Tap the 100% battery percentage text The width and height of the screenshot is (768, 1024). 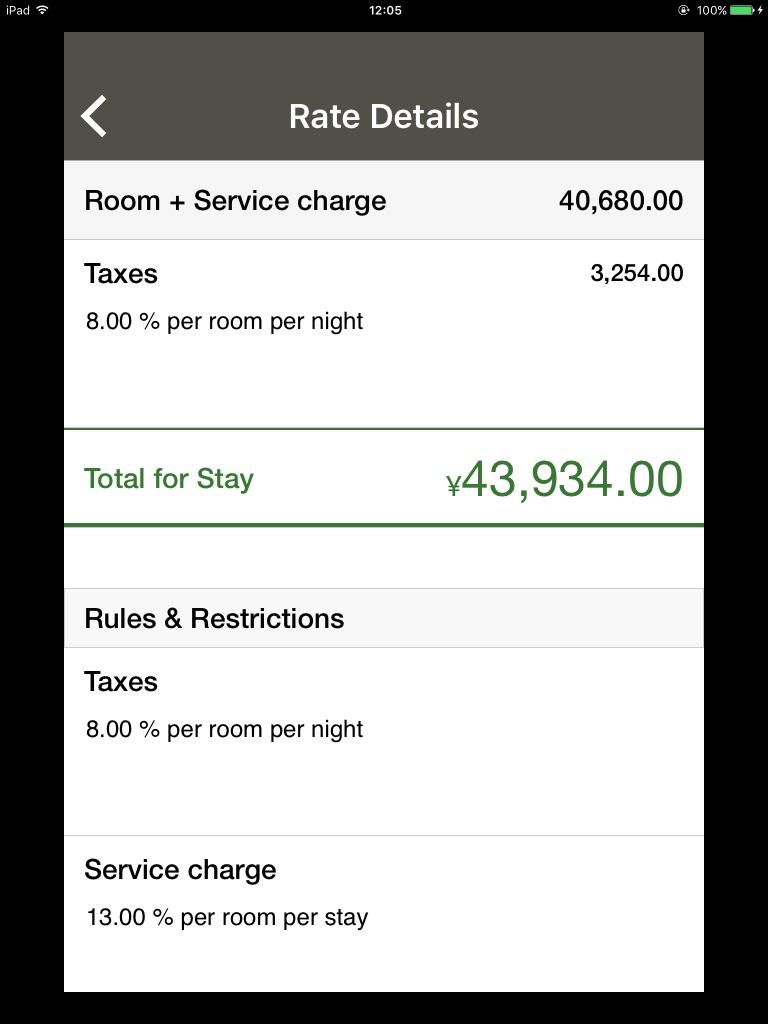pyautogui.click(x=711, y=10)
